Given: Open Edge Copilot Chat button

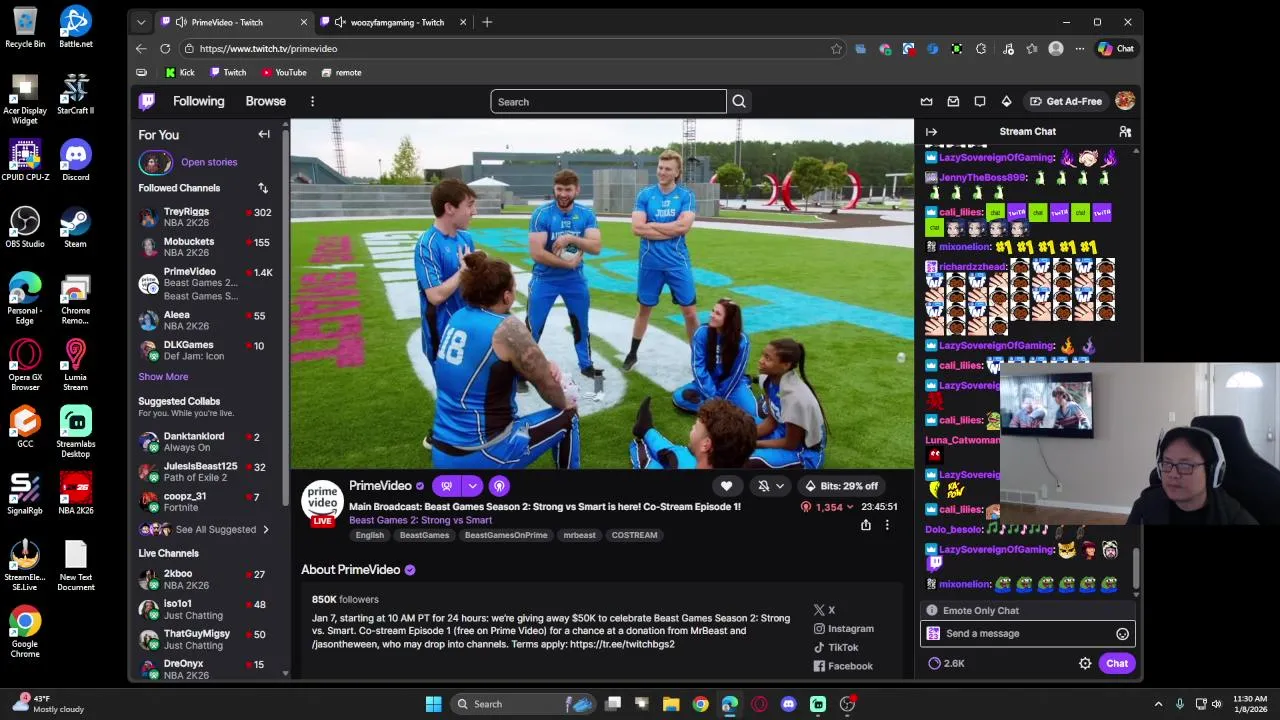Looking at the screenshot, I should point(1116,48).
